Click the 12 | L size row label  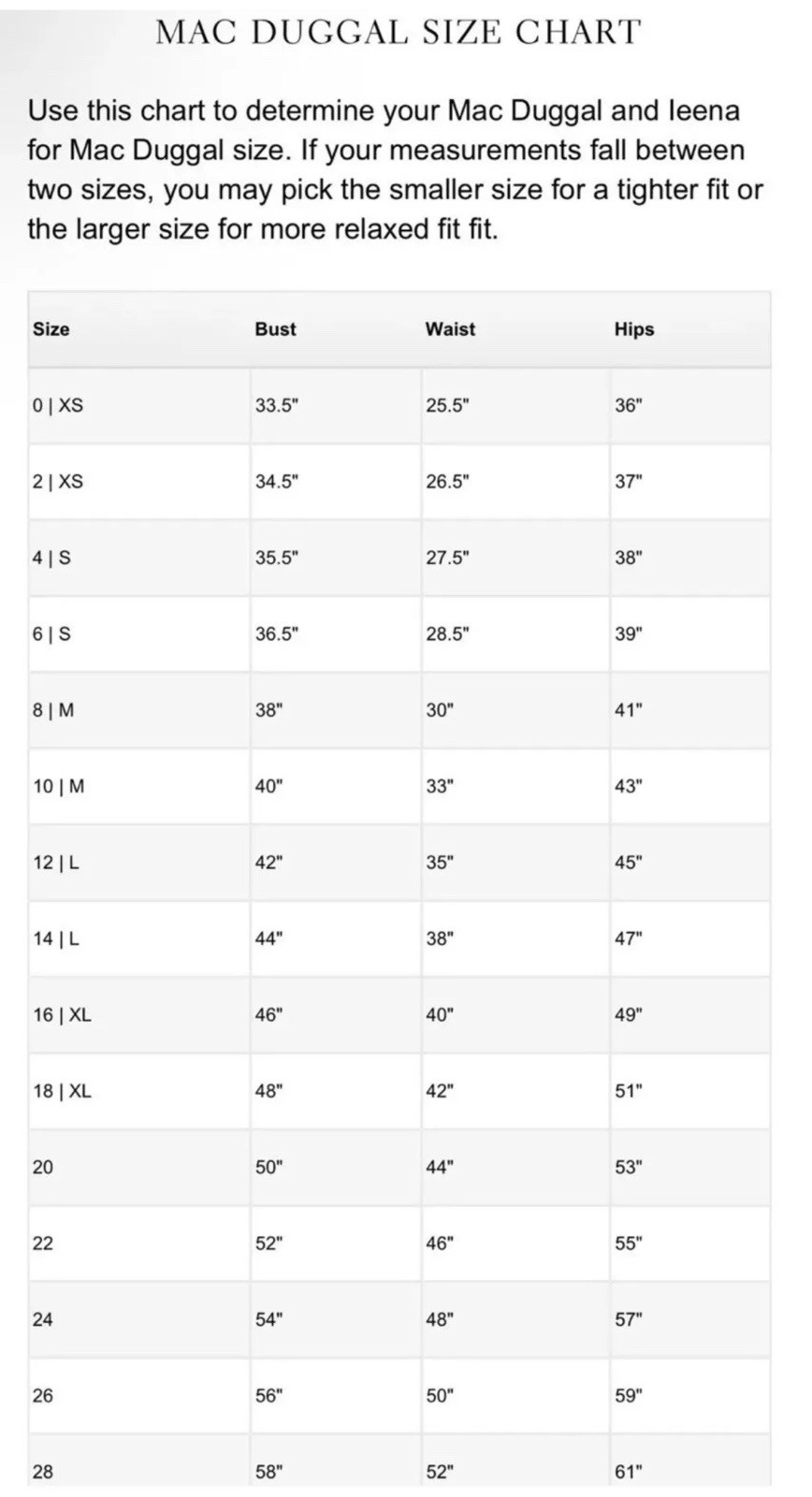tap(56, 863)
